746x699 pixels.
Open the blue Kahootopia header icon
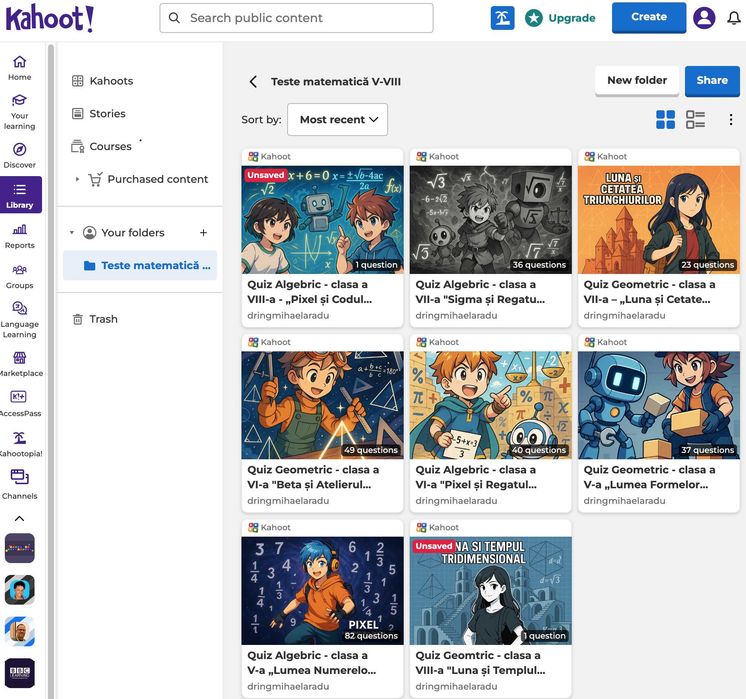[502, 18]
